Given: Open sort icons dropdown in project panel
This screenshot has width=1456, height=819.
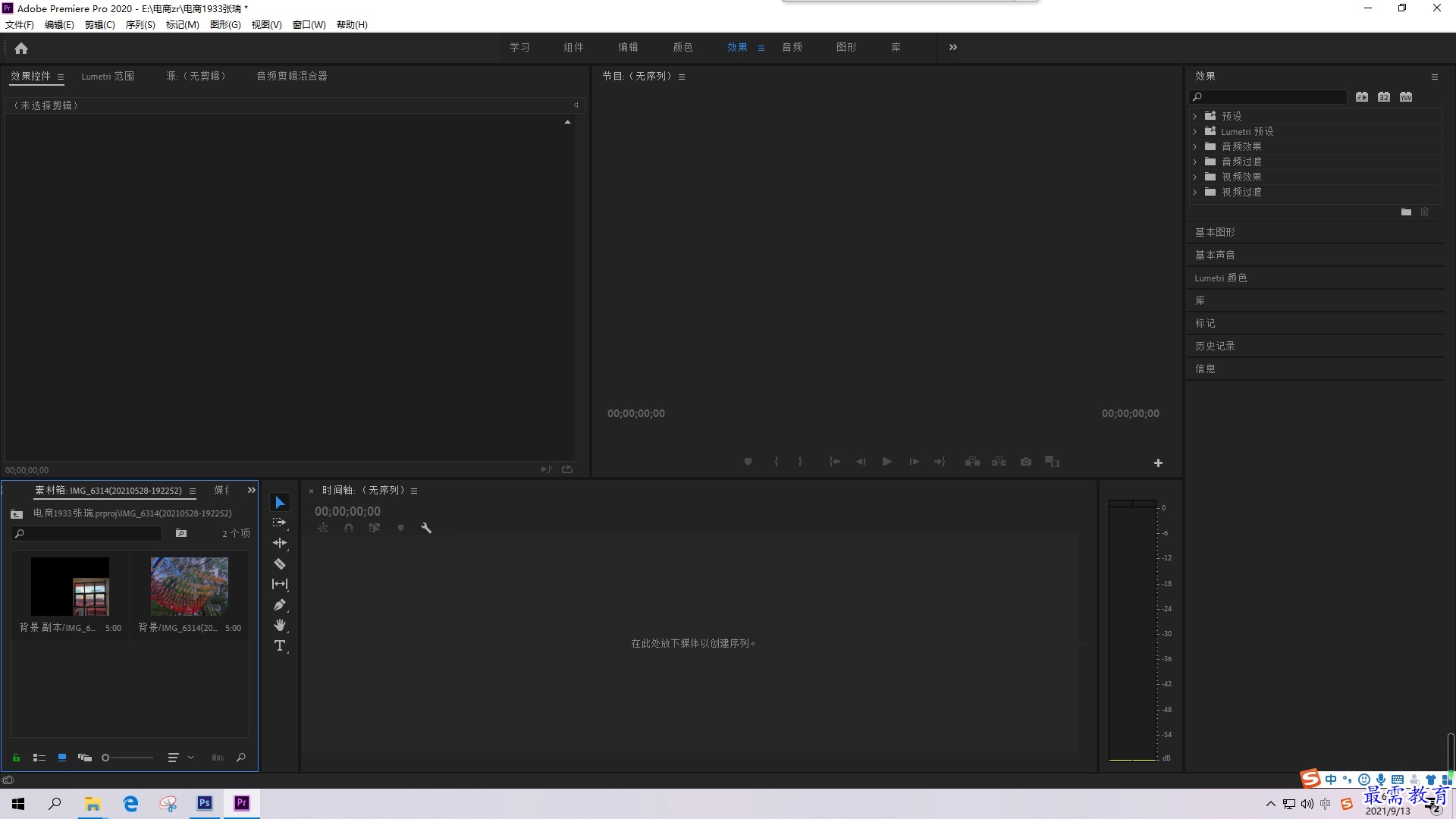Looking at the screenshot, I should (179, 758).
